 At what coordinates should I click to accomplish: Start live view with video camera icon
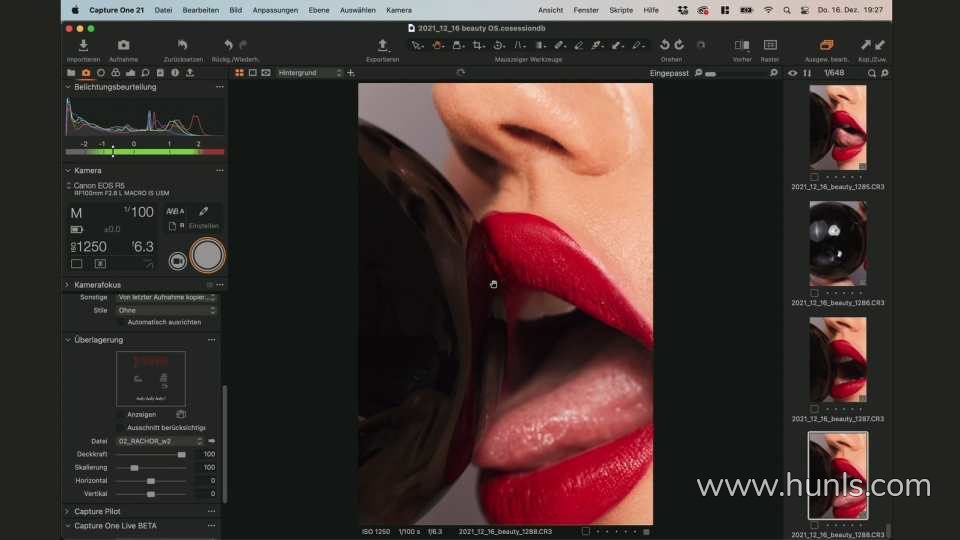(x=177, y=260)
